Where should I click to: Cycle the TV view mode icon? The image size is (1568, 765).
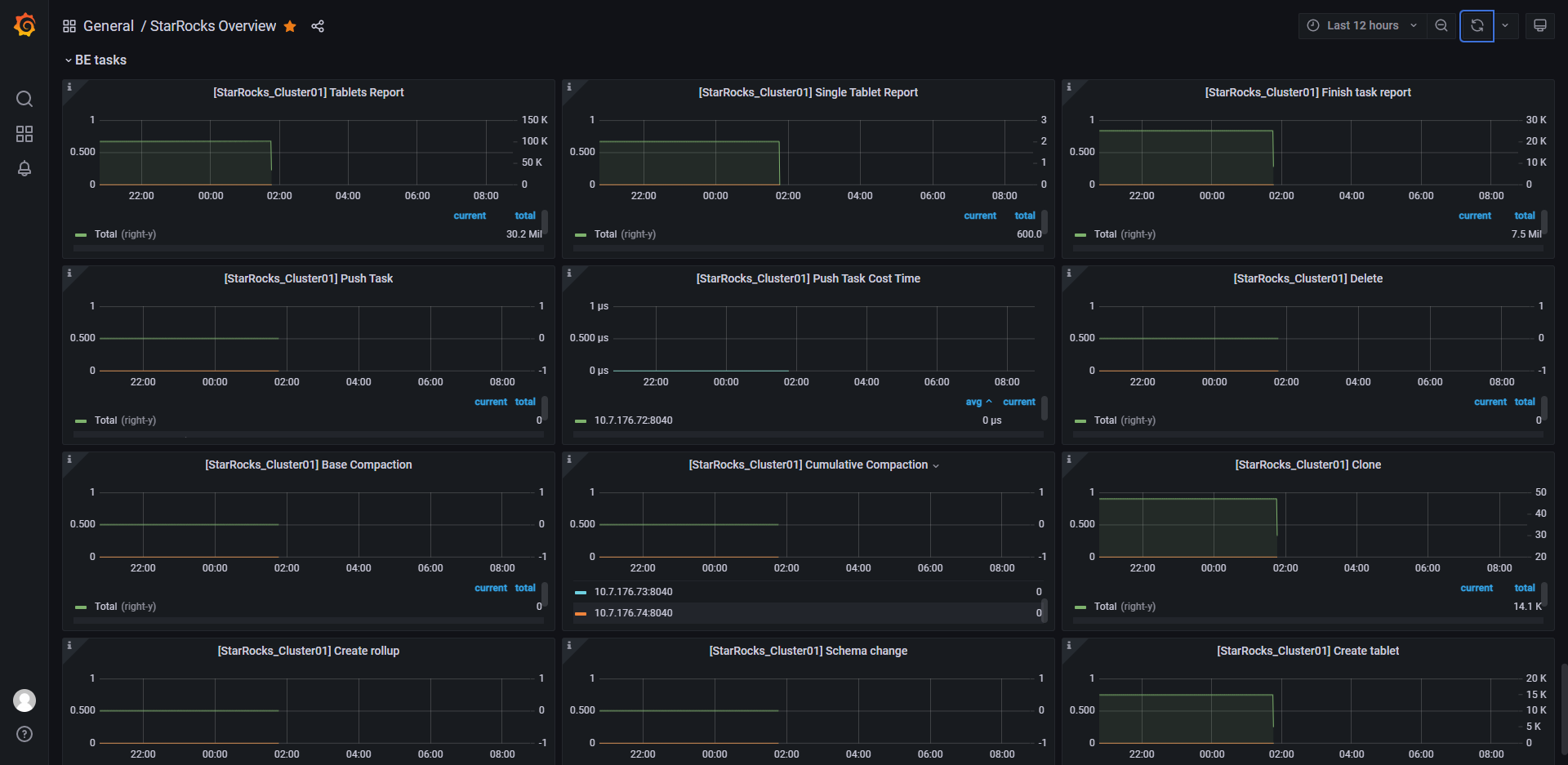[x=1539, y=25]
